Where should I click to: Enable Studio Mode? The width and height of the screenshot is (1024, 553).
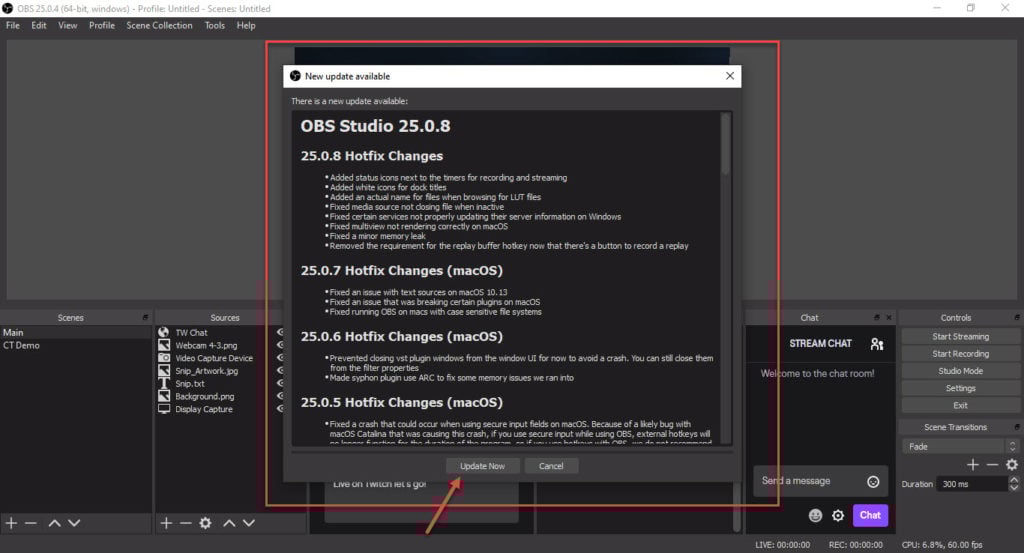pos(960,370)
